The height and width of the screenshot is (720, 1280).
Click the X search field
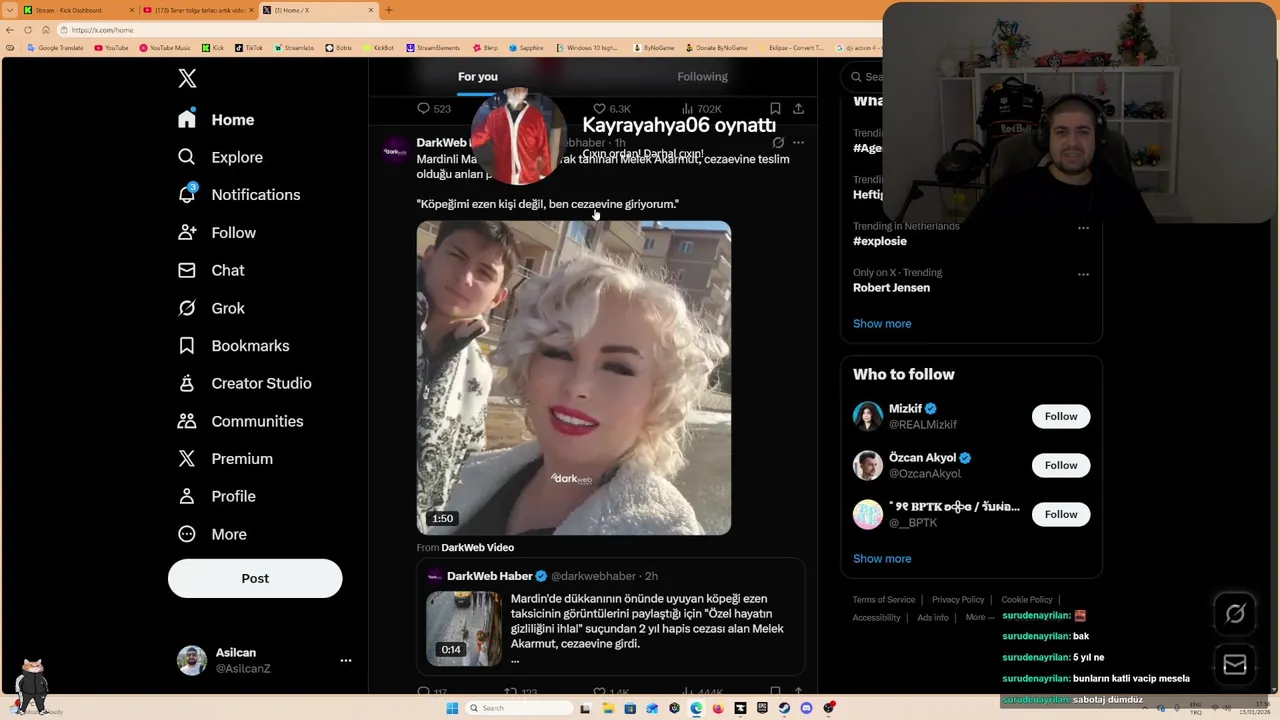point(866,77)
